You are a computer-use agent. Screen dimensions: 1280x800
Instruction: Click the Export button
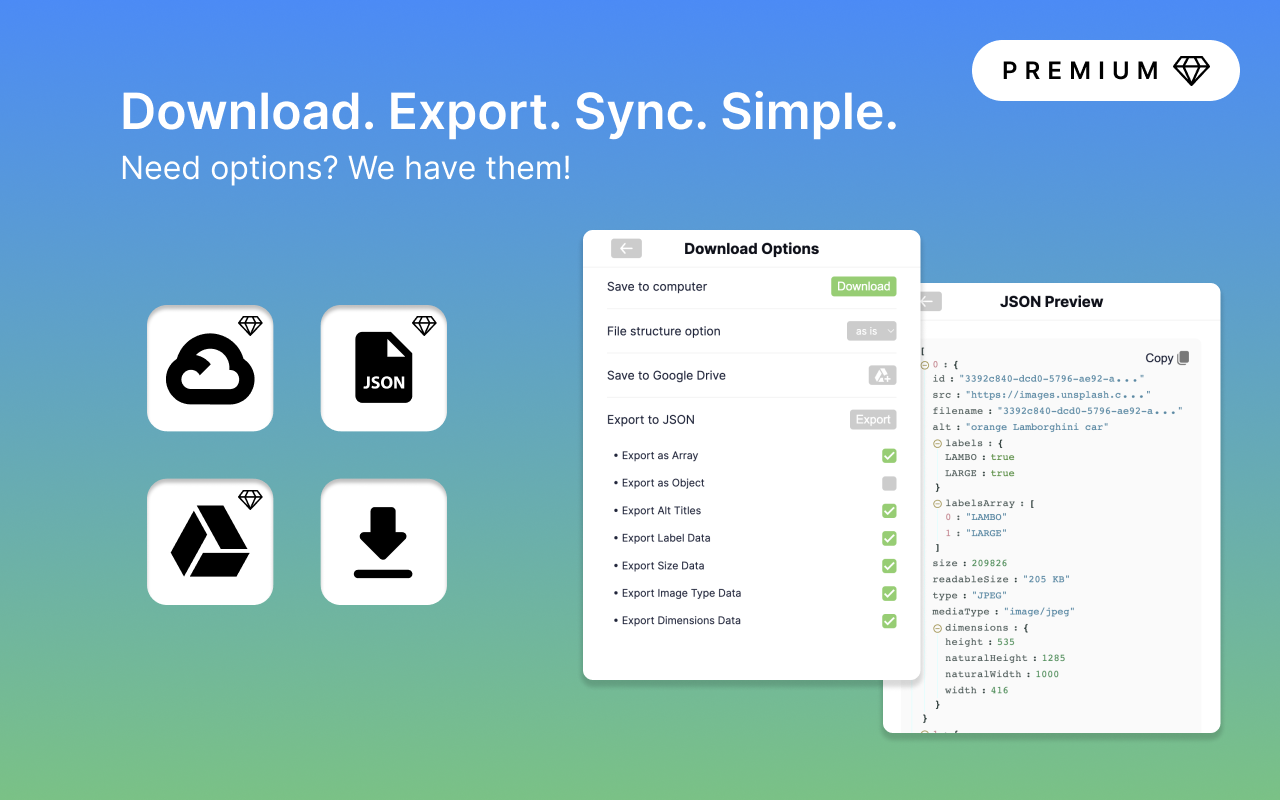(872, 419)
